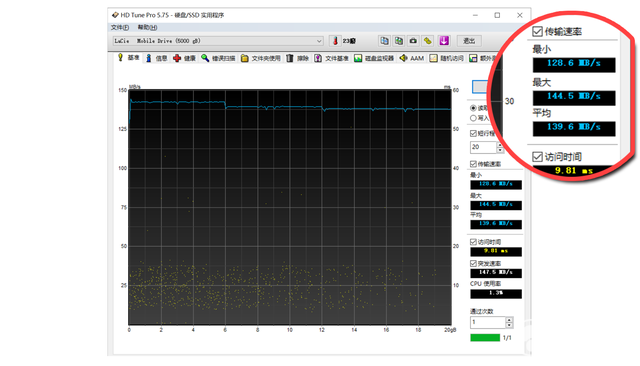Screen dimensions: 640x366
Task: Click the purple download arrow icon
Action: click(x=444, y=41)
